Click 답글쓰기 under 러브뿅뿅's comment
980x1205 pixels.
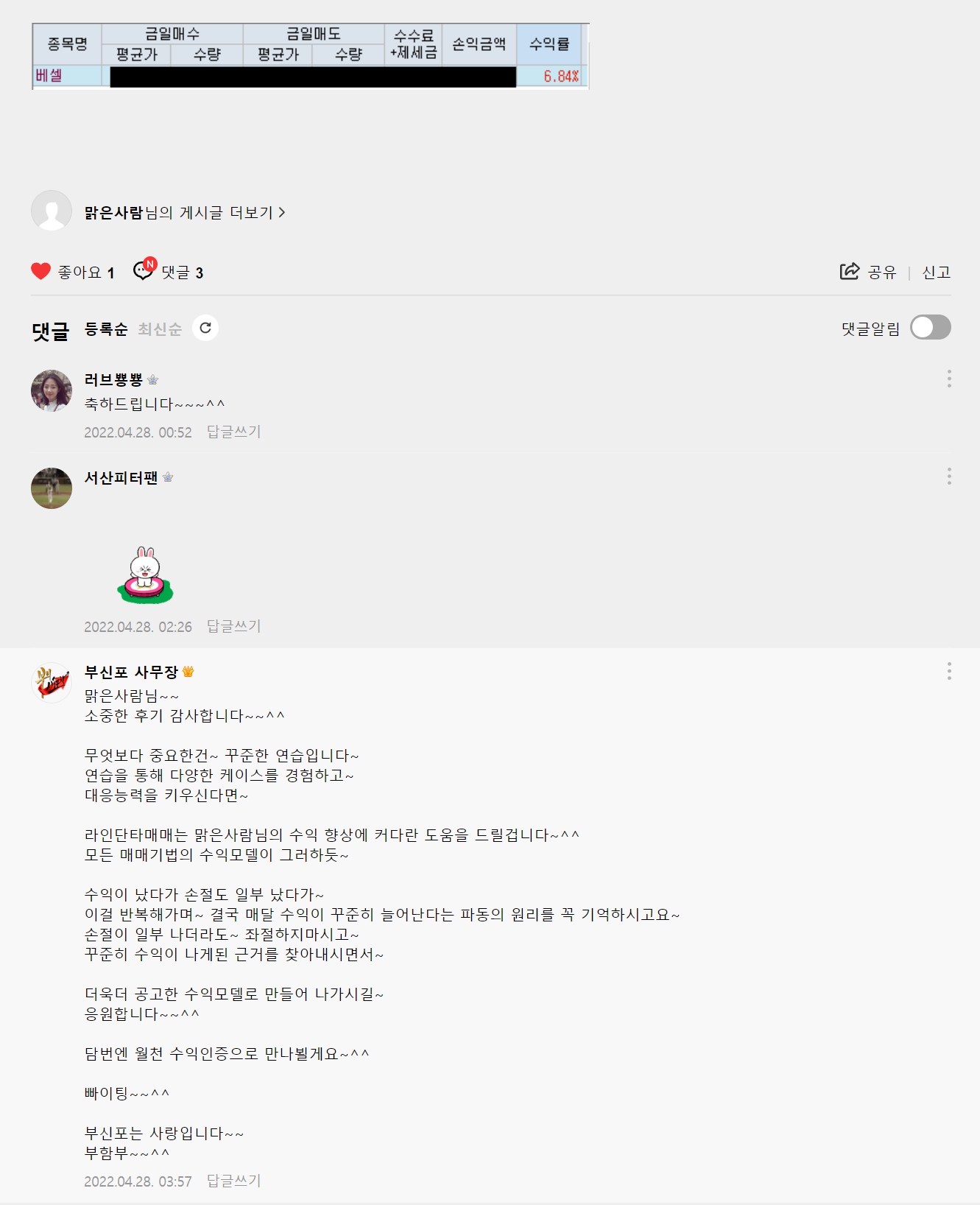pyautogui.click(x=234, y=432)
